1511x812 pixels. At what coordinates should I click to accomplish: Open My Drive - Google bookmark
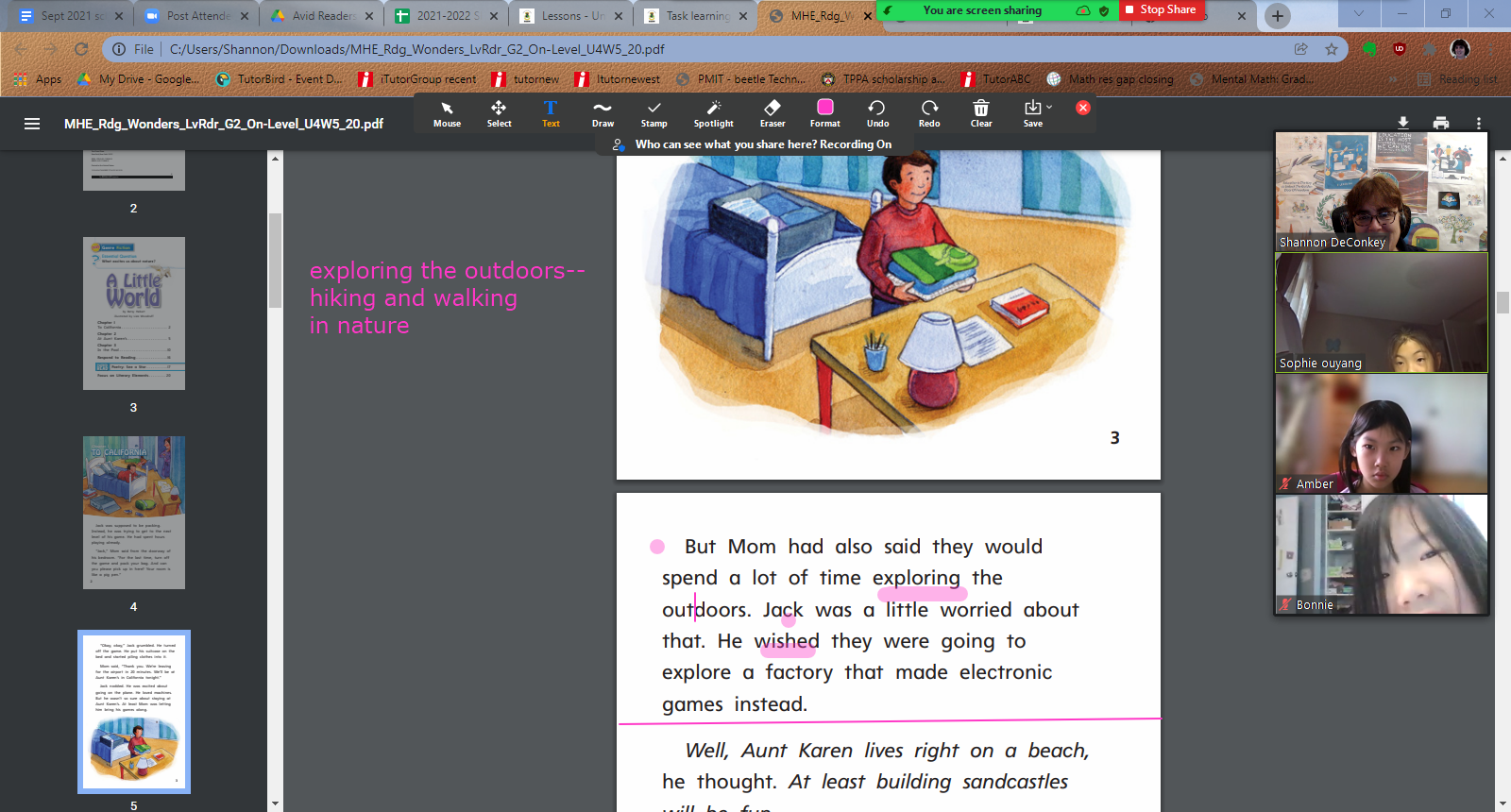pyautogui.click(x=139, y=79)
